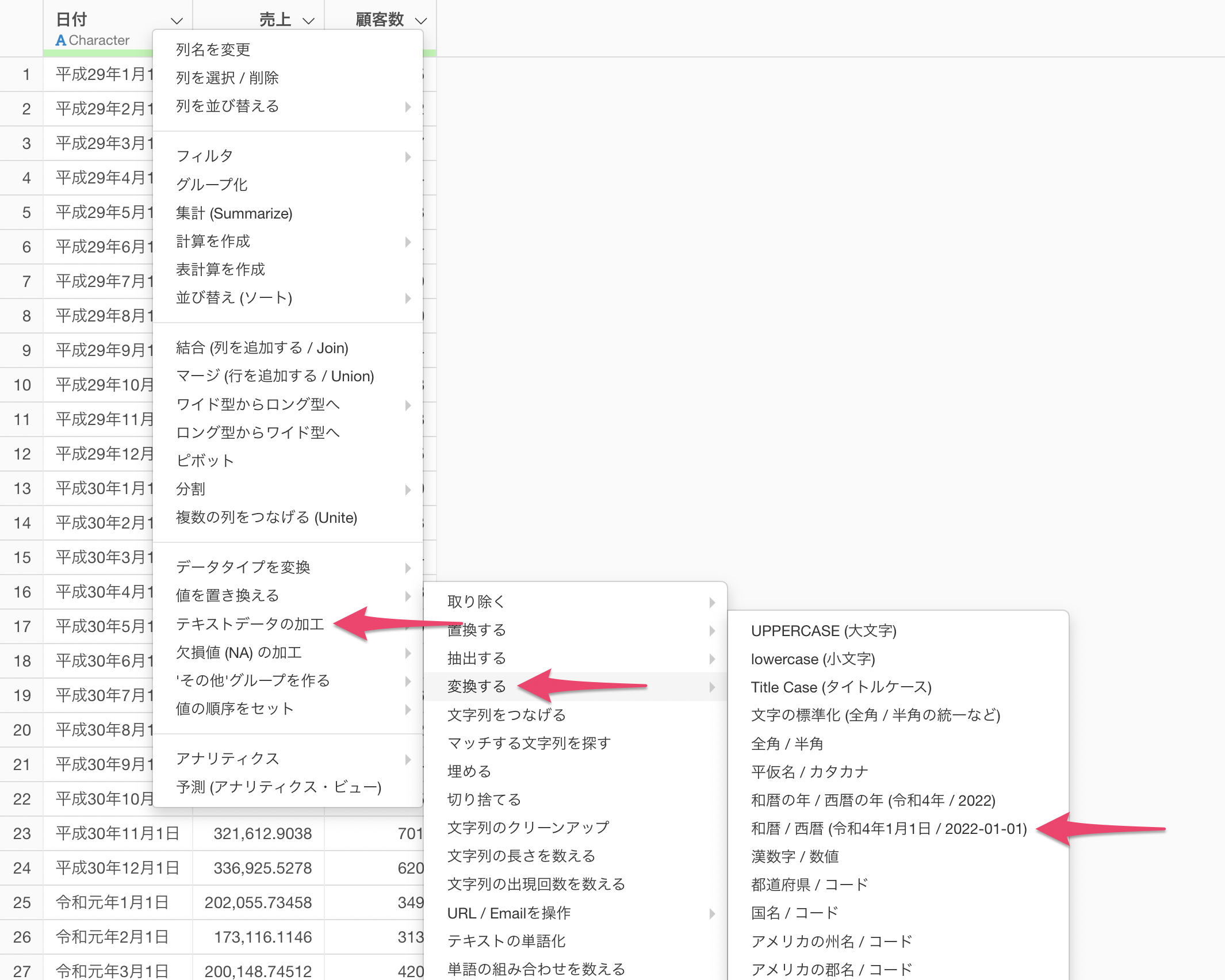Select 切り捨てる menu item
1225x980 pixels.
point(575,799)
